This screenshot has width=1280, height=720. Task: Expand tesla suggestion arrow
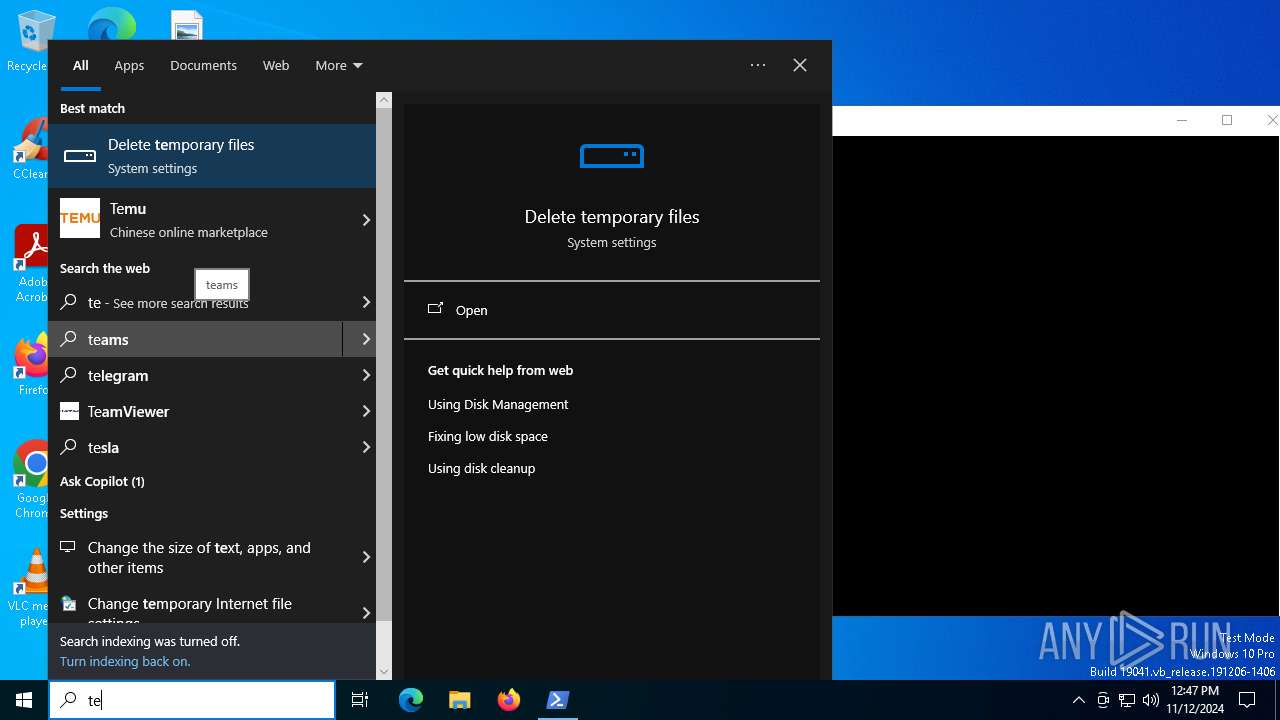coord(366,447)
